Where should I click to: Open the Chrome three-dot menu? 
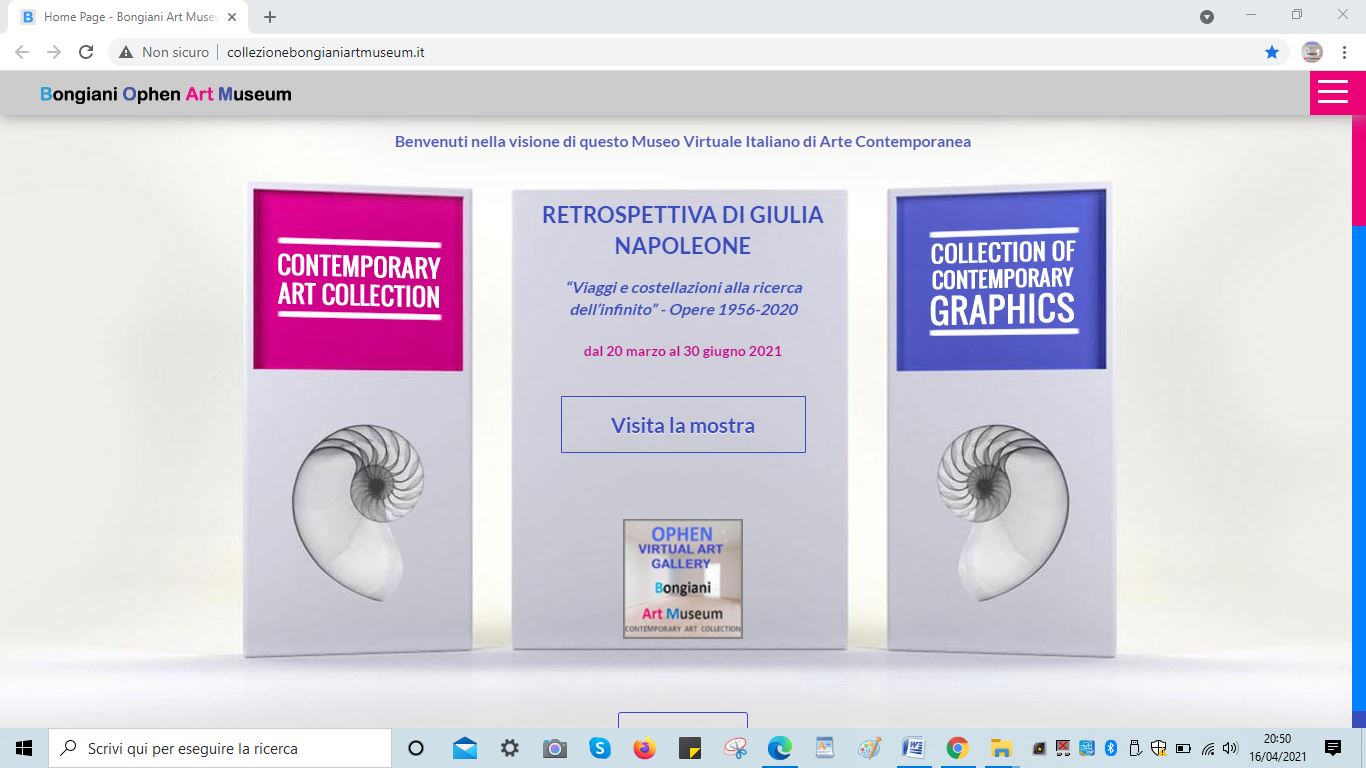pos(1343,52)
